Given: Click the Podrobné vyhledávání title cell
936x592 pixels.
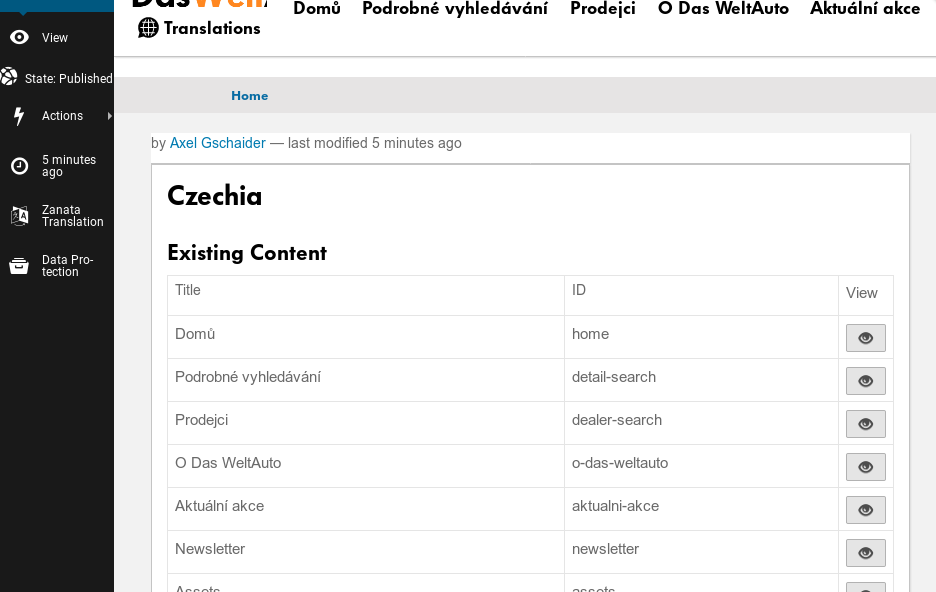Looking at the screenshot, I should coord(366,380).
